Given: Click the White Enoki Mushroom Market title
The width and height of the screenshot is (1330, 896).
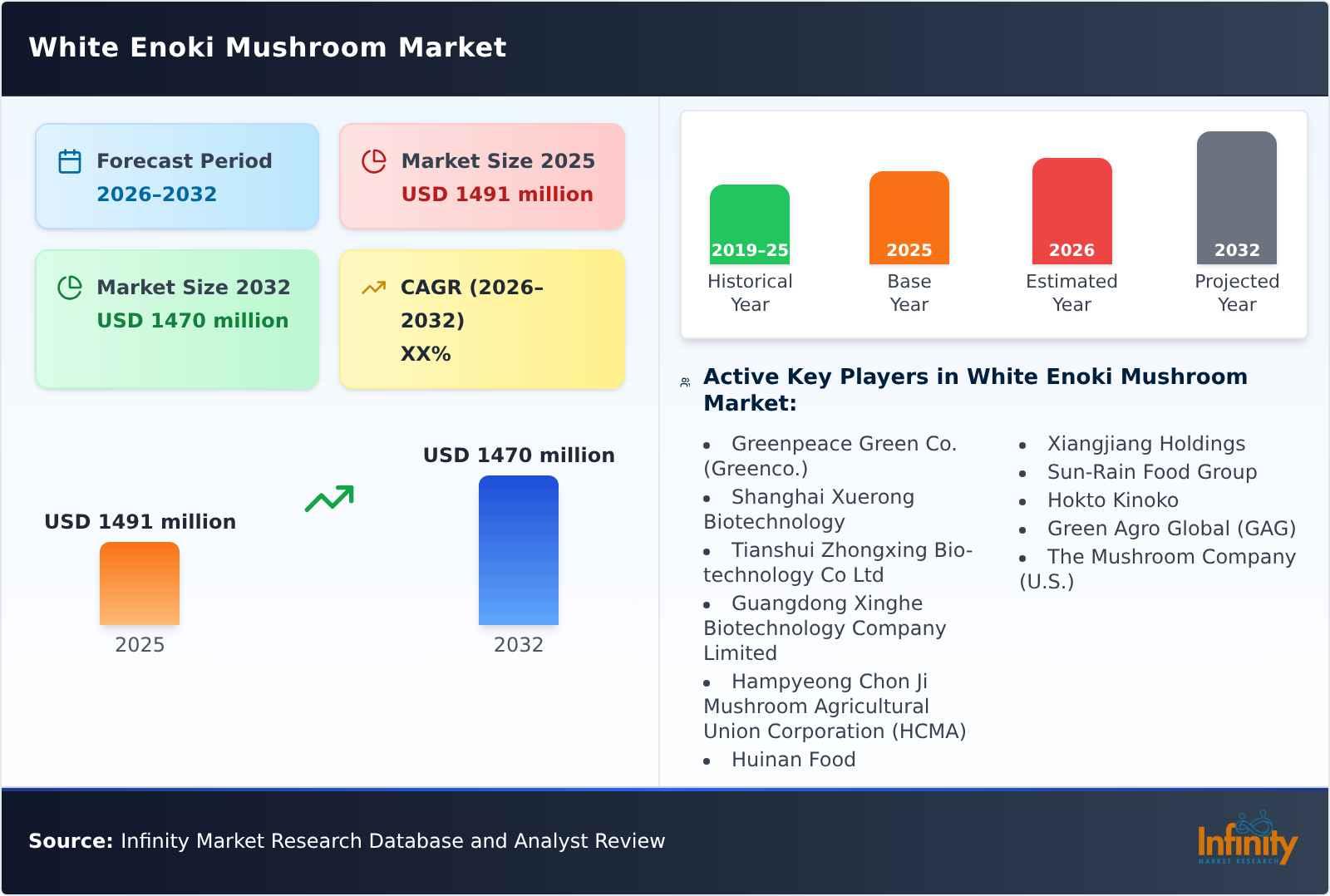Looking at the screenshot, I should click(x=268, y=47).
